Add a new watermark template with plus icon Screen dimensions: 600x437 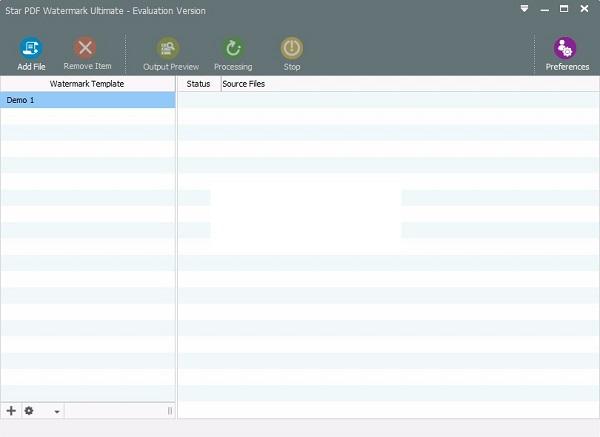pyautogui.click(x=11, y=411)
